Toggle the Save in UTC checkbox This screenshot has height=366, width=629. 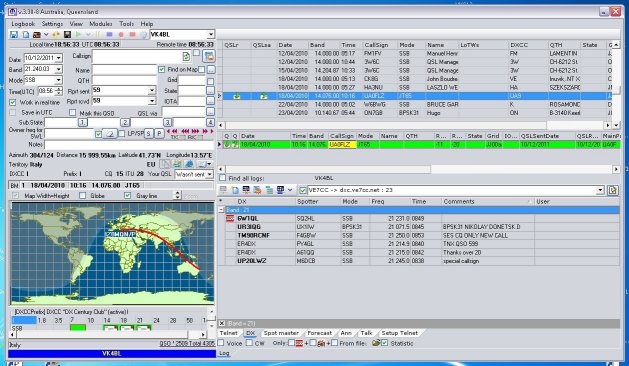click(x=13, y=113)
